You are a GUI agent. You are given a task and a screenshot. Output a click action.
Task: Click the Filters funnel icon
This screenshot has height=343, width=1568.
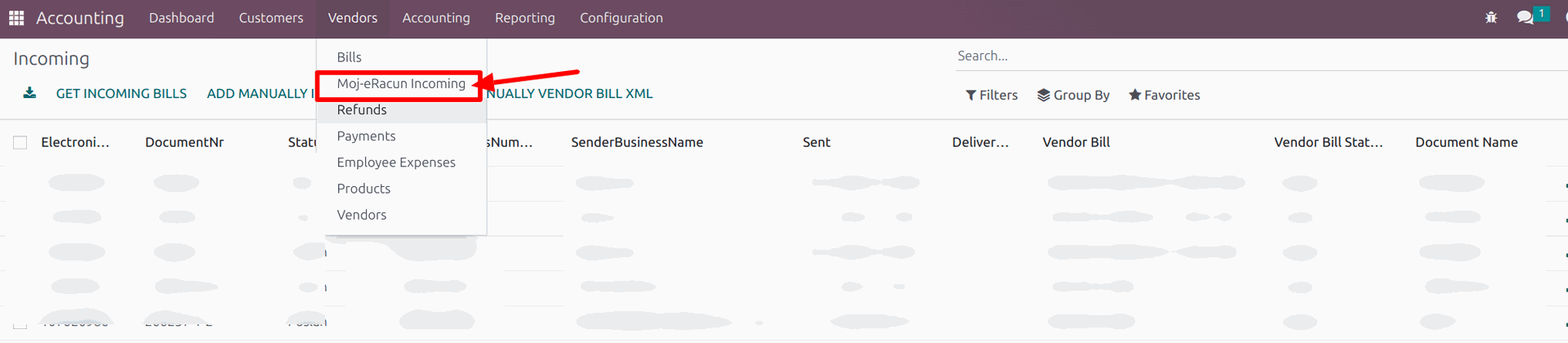[x=971, y=96]
